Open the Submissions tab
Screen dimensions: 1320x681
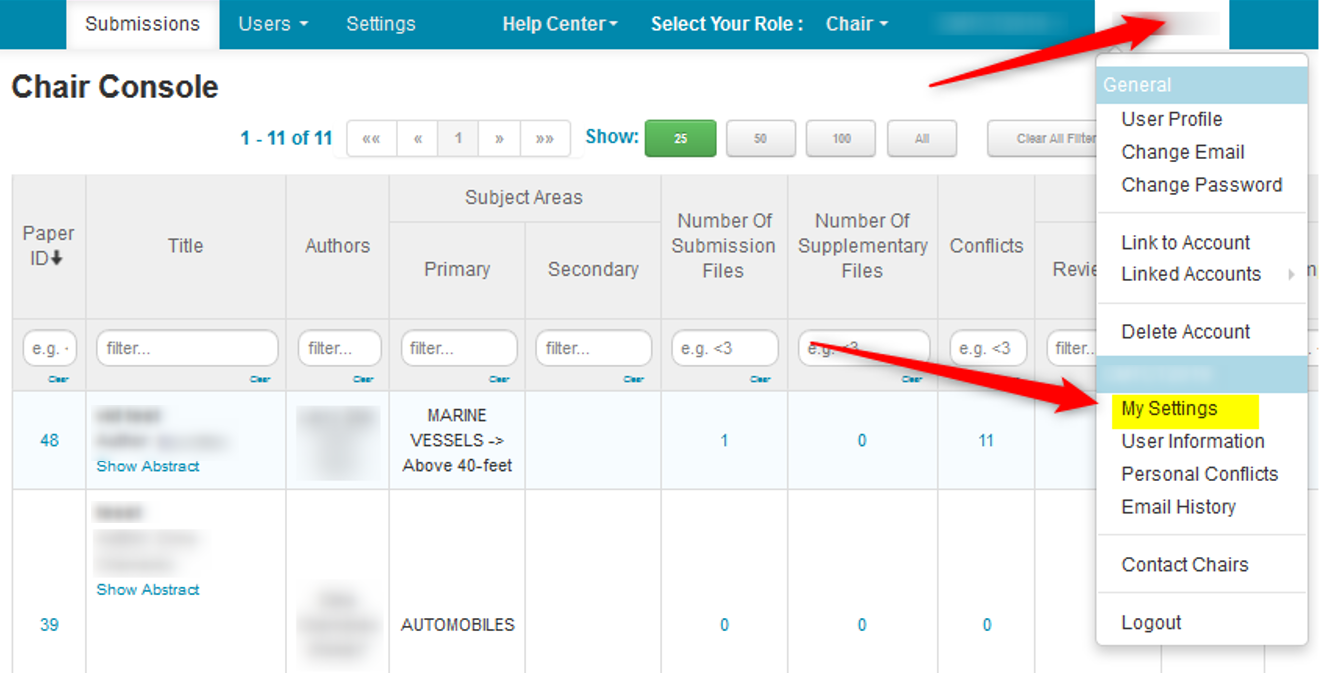click(x=142, y=24)
